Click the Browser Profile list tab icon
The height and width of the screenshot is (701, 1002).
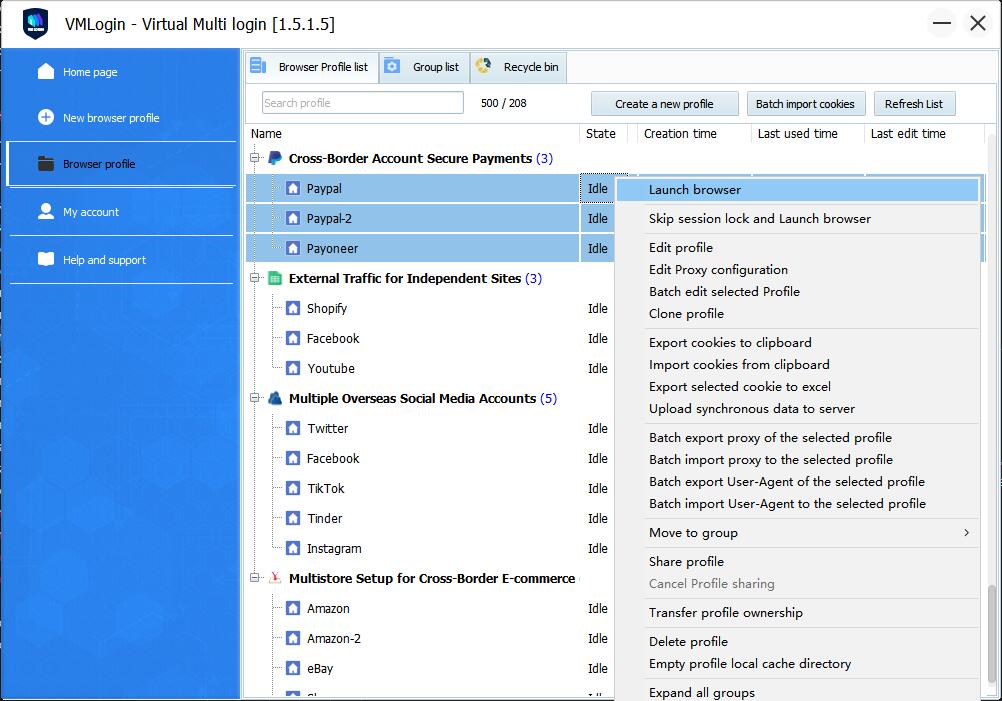tap(258, 66)
